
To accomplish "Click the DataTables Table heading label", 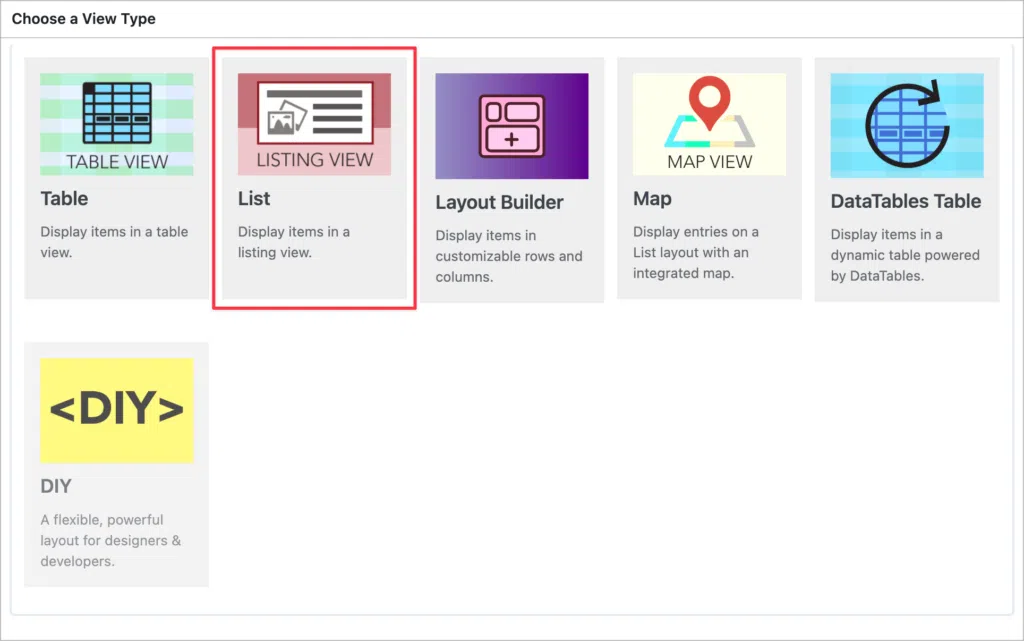I will [905, 201].
